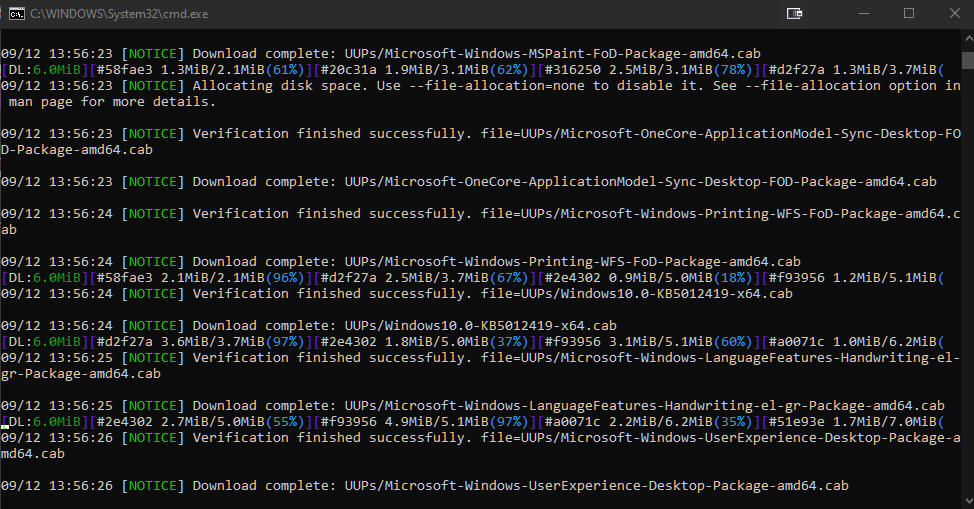This screenshot has height=509, width=974.
Task: Click the wrapped text 'D-Package-amd64.cab'
Action: (77, 150)
